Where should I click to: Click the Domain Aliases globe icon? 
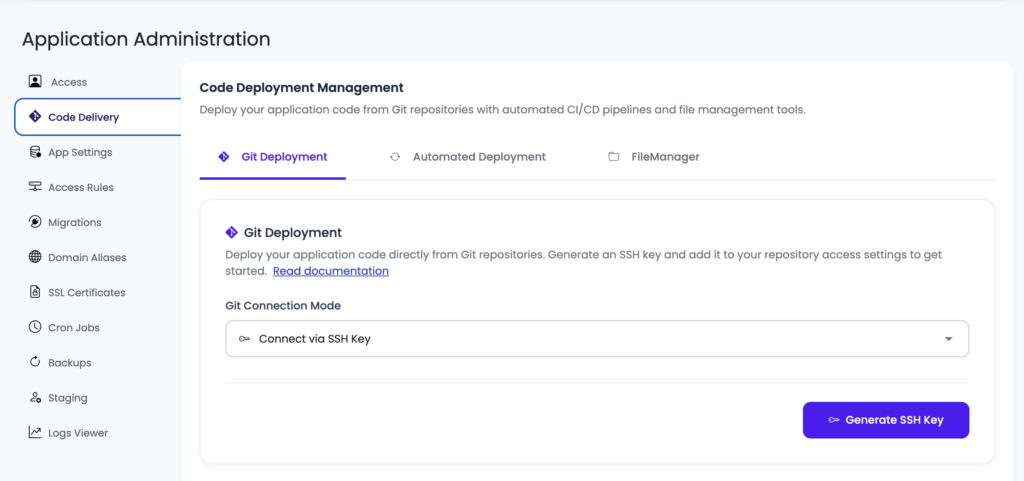click(35, 257)
